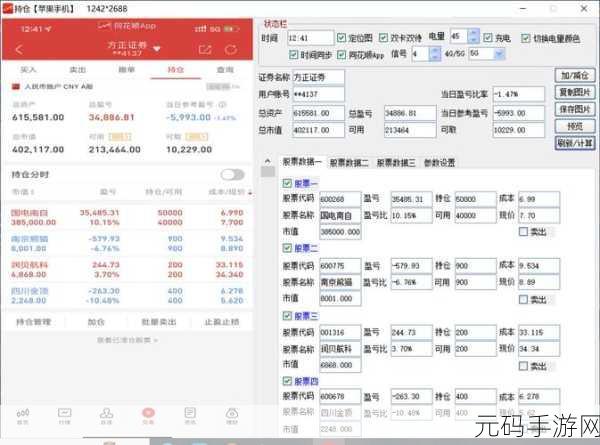The height and width of the screenshot is (445, 600).
Task: Click the 刷新/计算 button
Action: coord(574,143)
